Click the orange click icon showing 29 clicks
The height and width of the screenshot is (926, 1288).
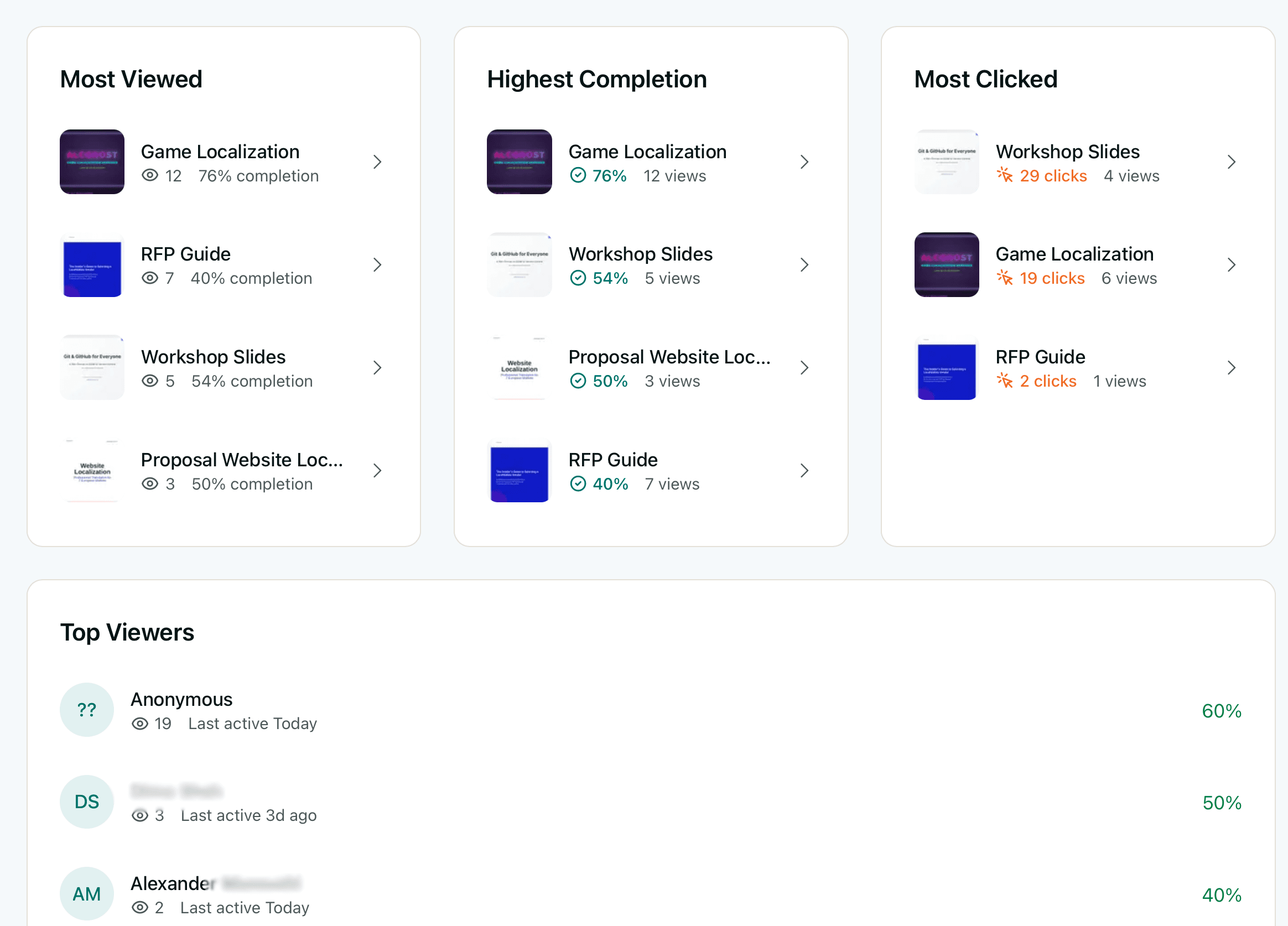[x=1005, y=176]
